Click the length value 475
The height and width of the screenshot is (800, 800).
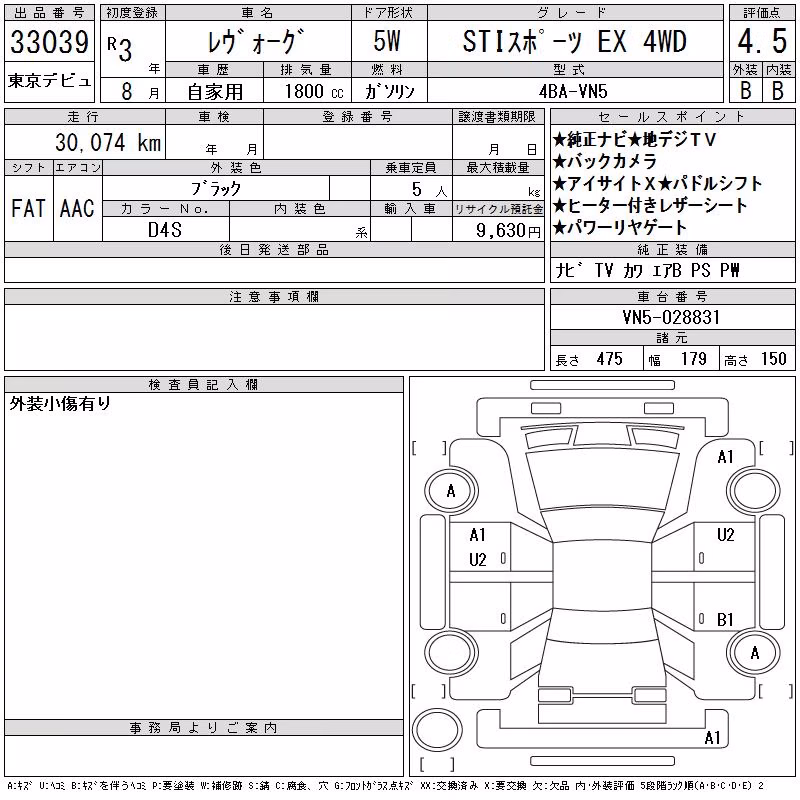(610, 359)
